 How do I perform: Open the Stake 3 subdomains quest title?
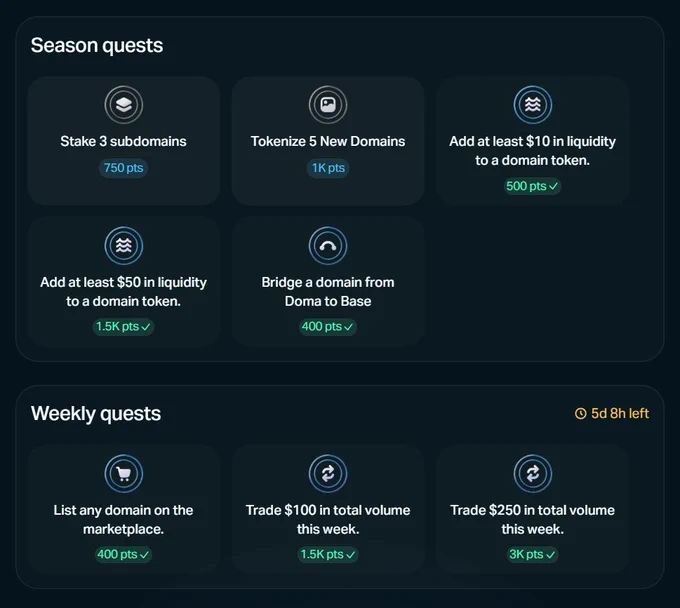pyautogui.click(x=124, y=141)
